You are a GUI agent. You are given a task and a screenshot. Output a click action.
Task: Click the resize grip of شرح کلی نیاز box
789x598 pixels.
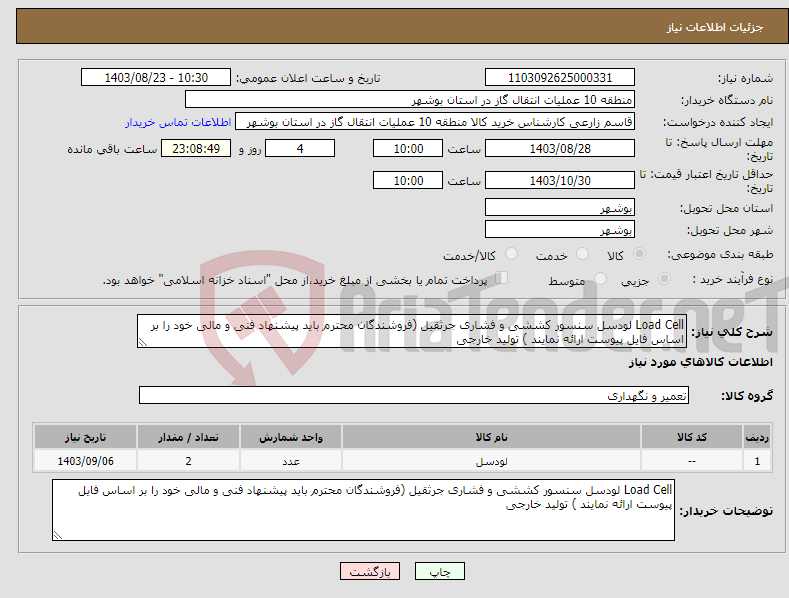[142, 342]
